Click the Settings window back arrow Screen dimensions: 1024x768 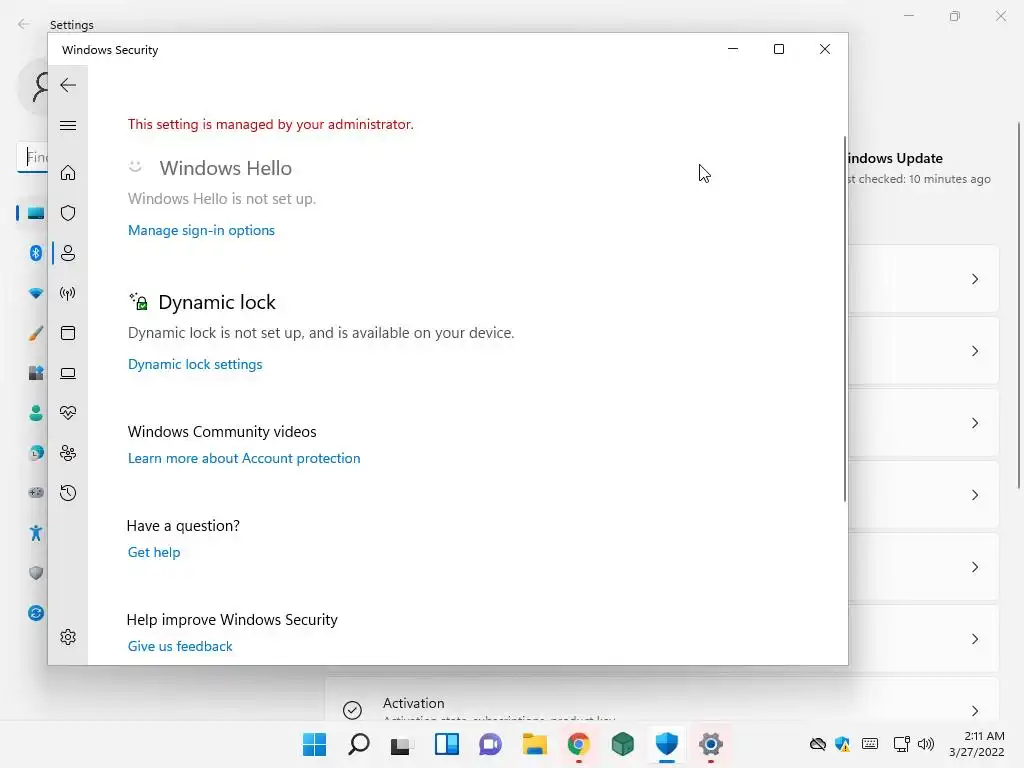[x=24, y=24]
